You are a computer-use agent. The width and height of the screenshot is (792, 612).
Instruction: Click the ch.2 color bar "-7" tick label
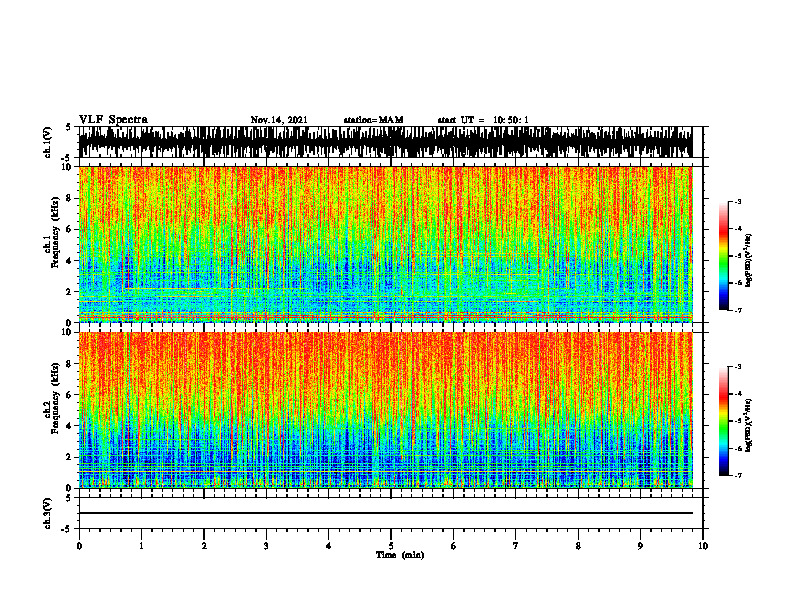(x=738, y=476)
